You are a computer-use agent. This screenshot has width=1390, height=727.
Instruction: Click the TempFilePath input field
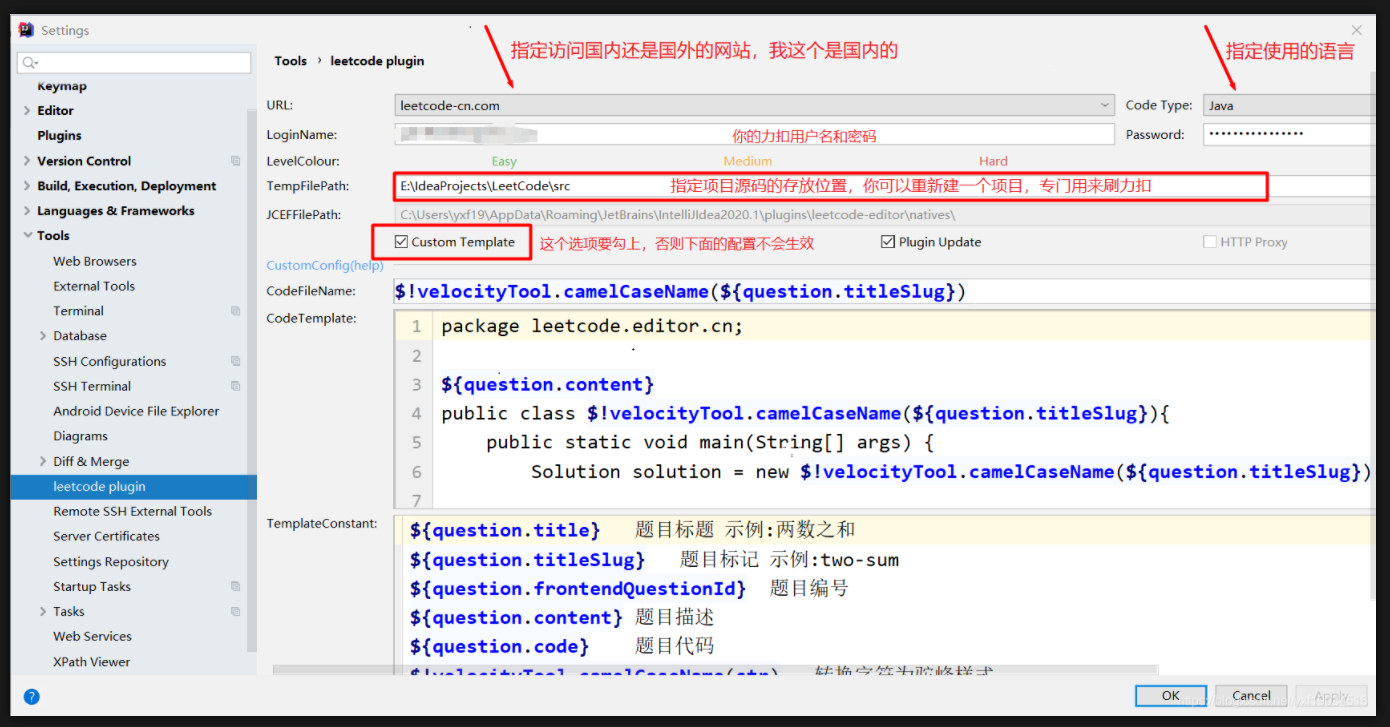point(885,186)
